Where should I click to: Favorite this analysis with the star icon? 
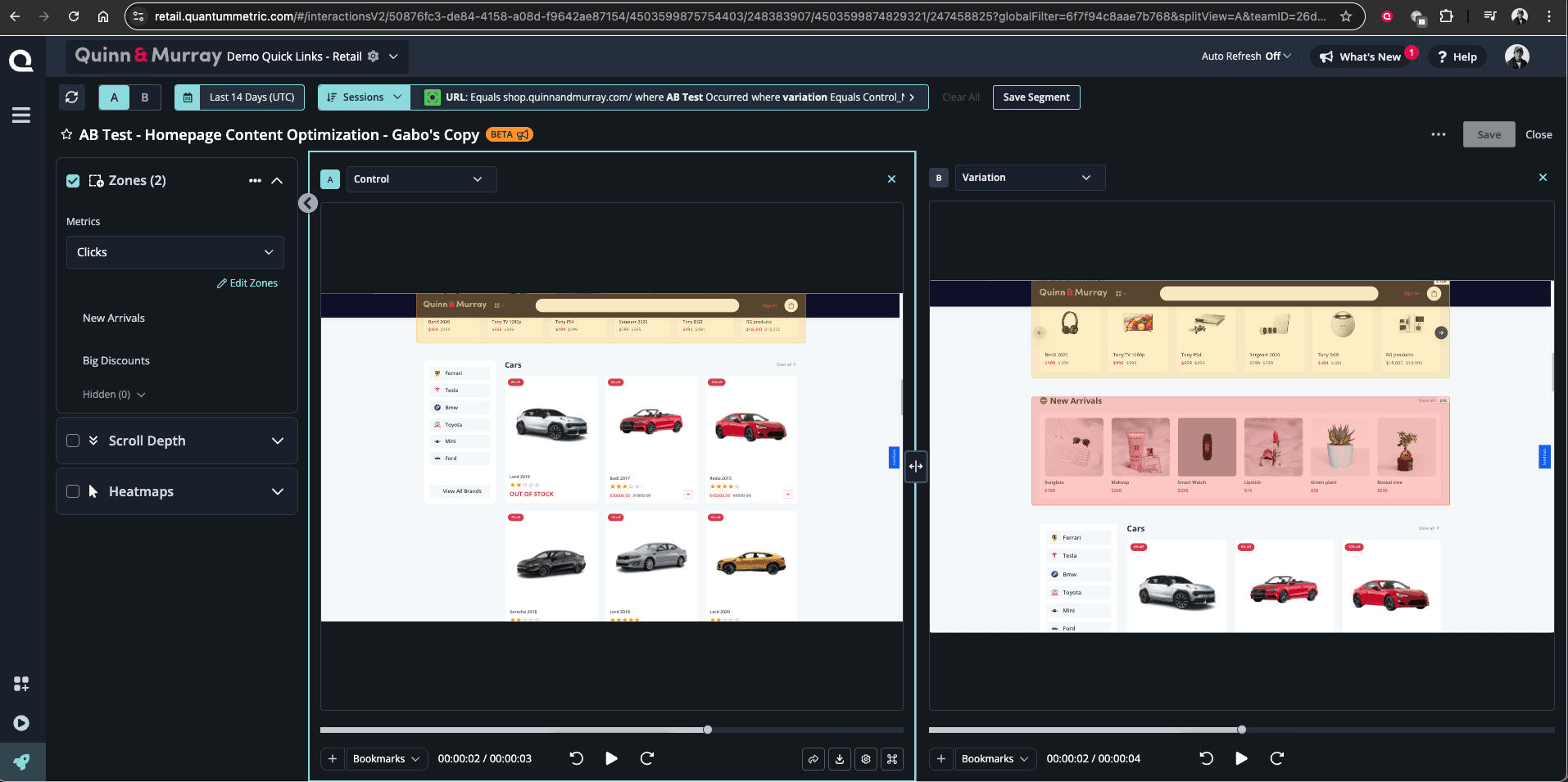(x=66, y=134)
